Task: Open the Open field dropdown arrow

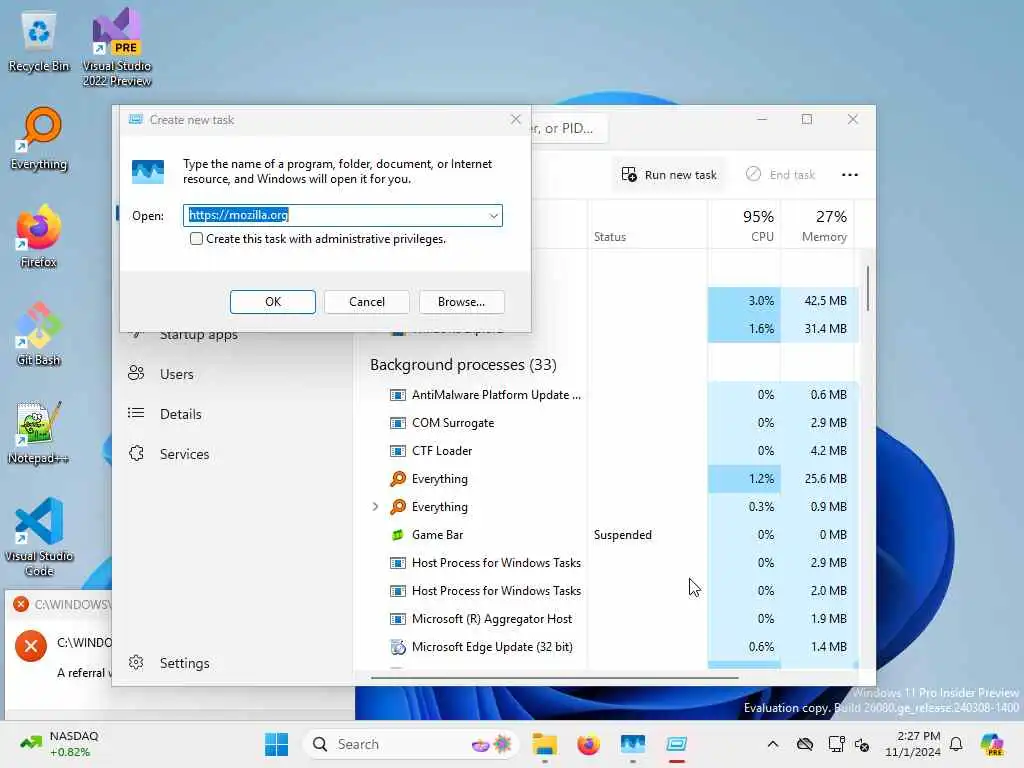Action: [x=493, y=216]
